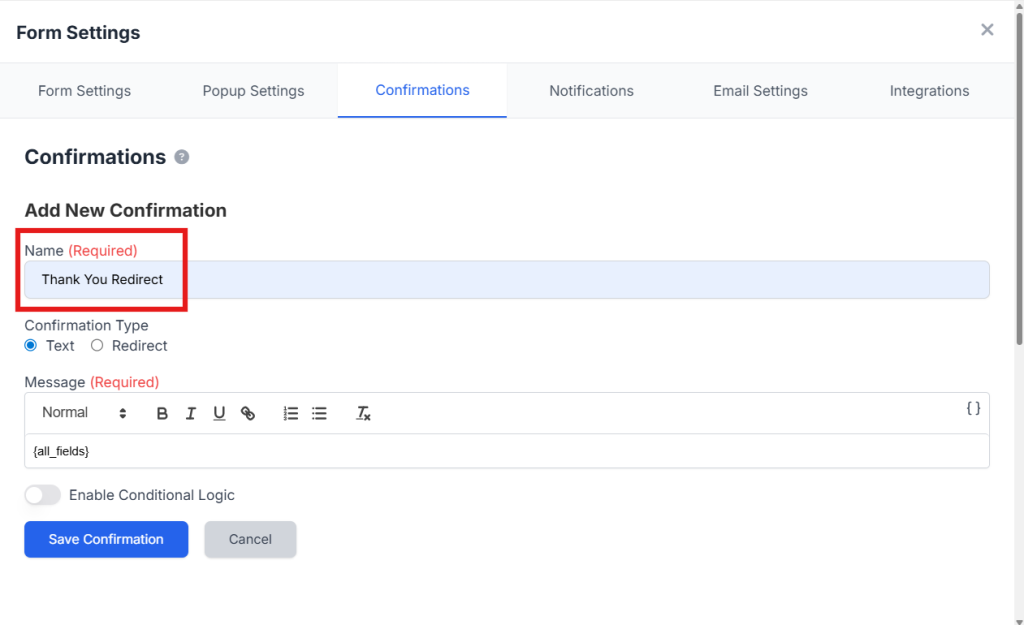Click Save Confirmation button
The height and width of the screenshot is (625, 1024).
click(x=106, y=539)
